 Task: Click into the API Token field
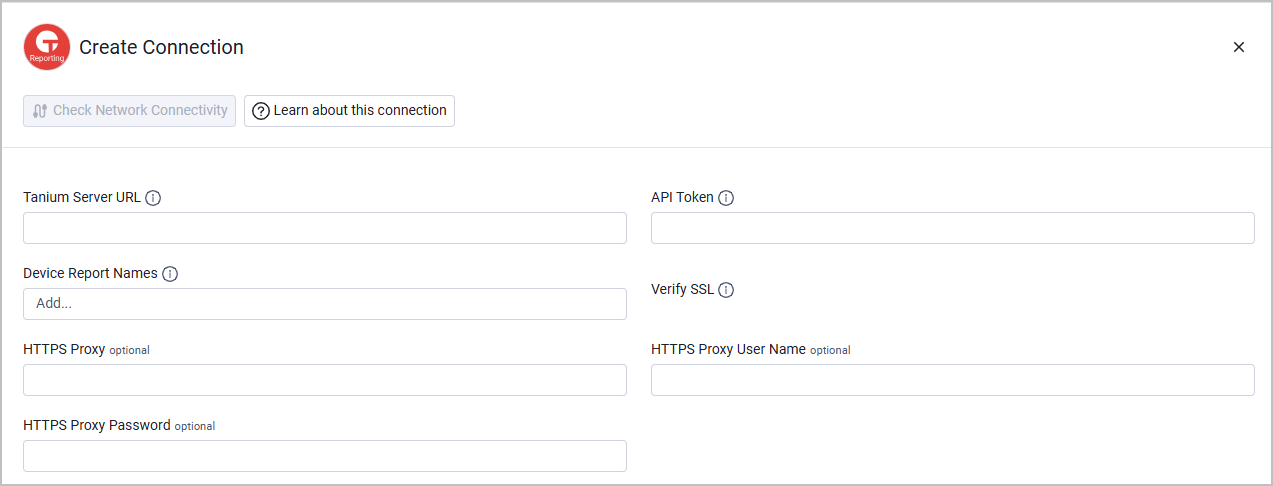pyautogui.click(x=953, y=228)
